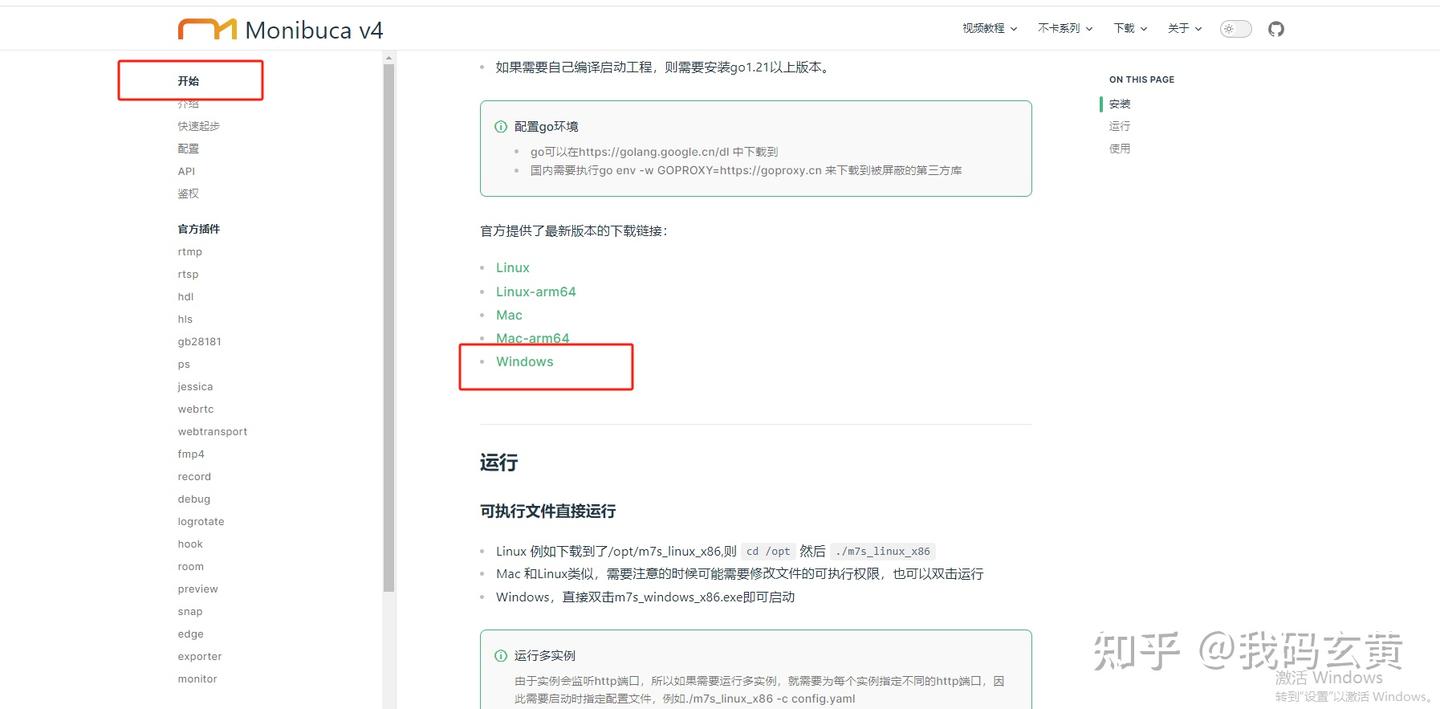Select 快速起步 in the sidebar
The height and width of the screenshot is (709, 1440).
(x=198, y=125)
